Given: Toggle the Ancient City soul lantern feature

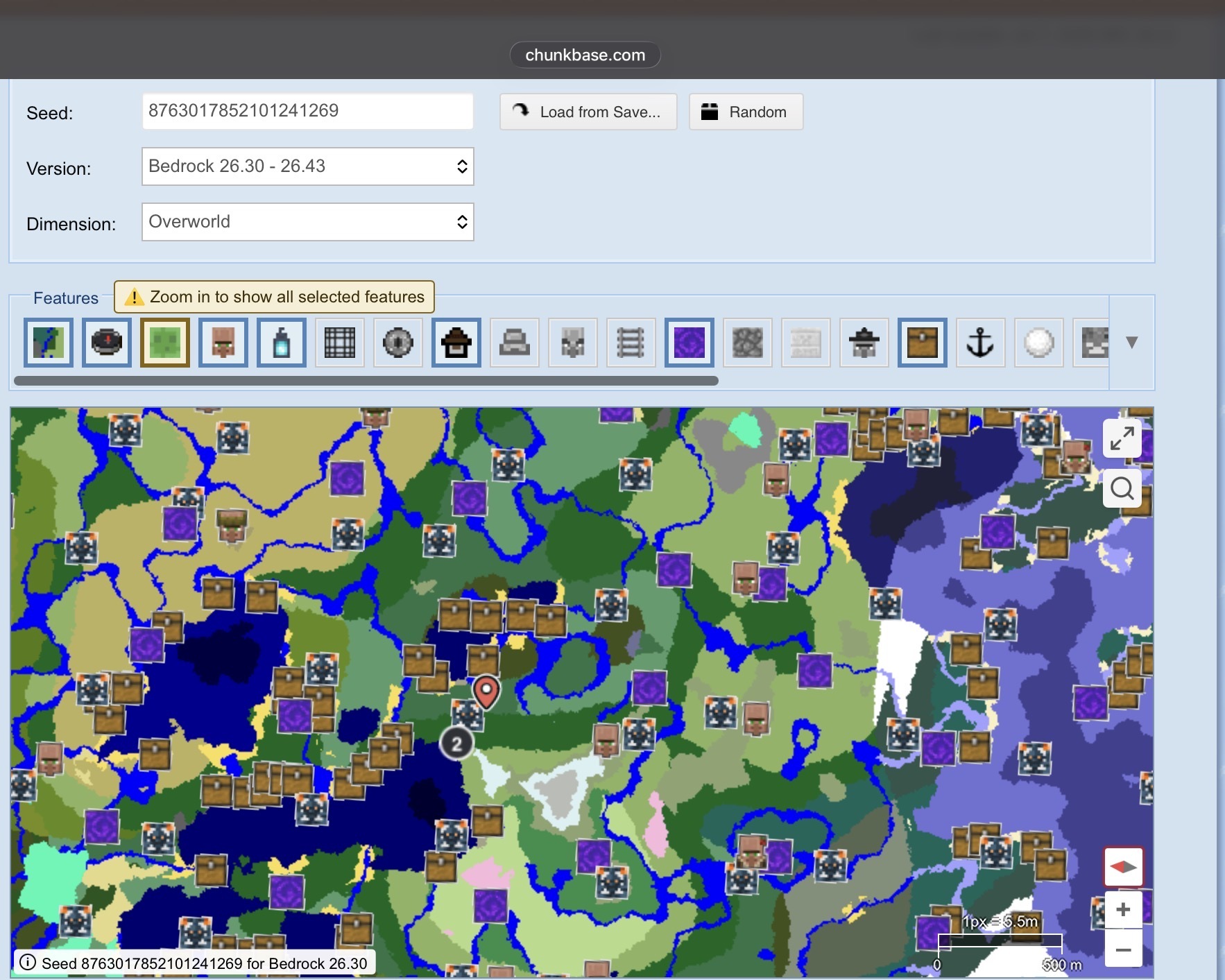Looking at the screenshot, I should coord(282,343).
